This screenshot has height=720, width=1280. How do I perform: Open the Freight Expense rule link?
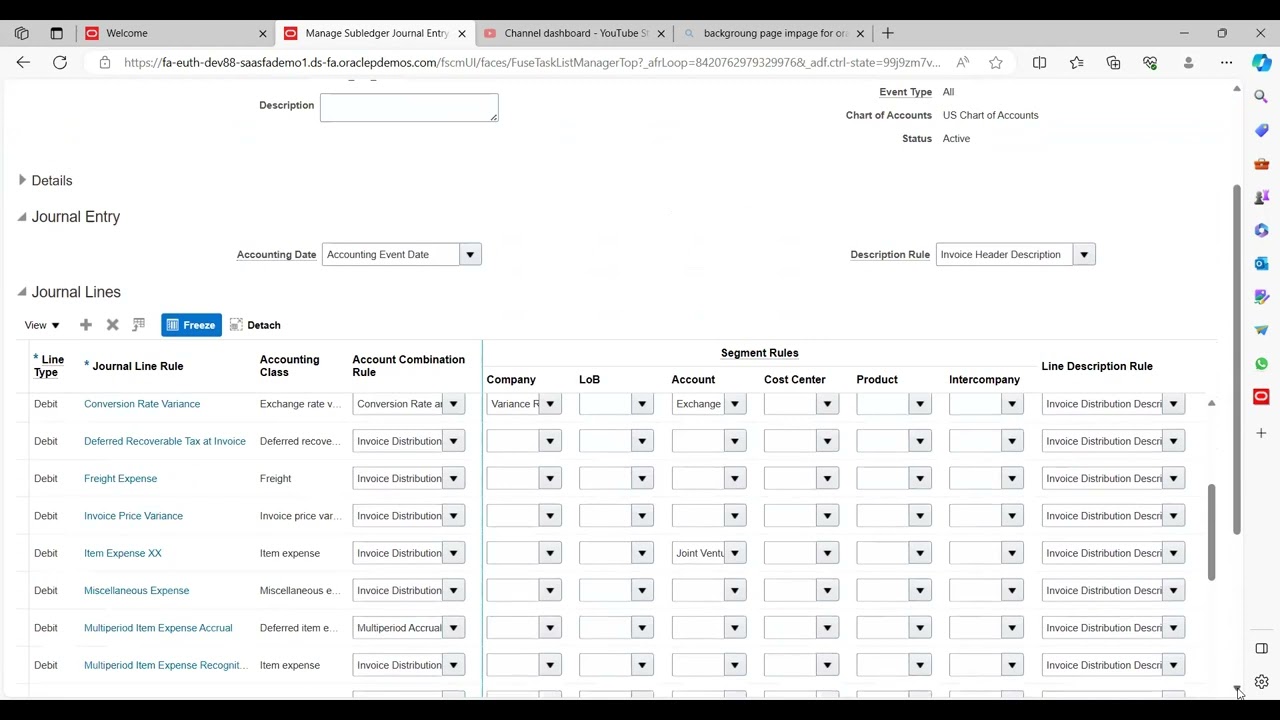point(120,478)
